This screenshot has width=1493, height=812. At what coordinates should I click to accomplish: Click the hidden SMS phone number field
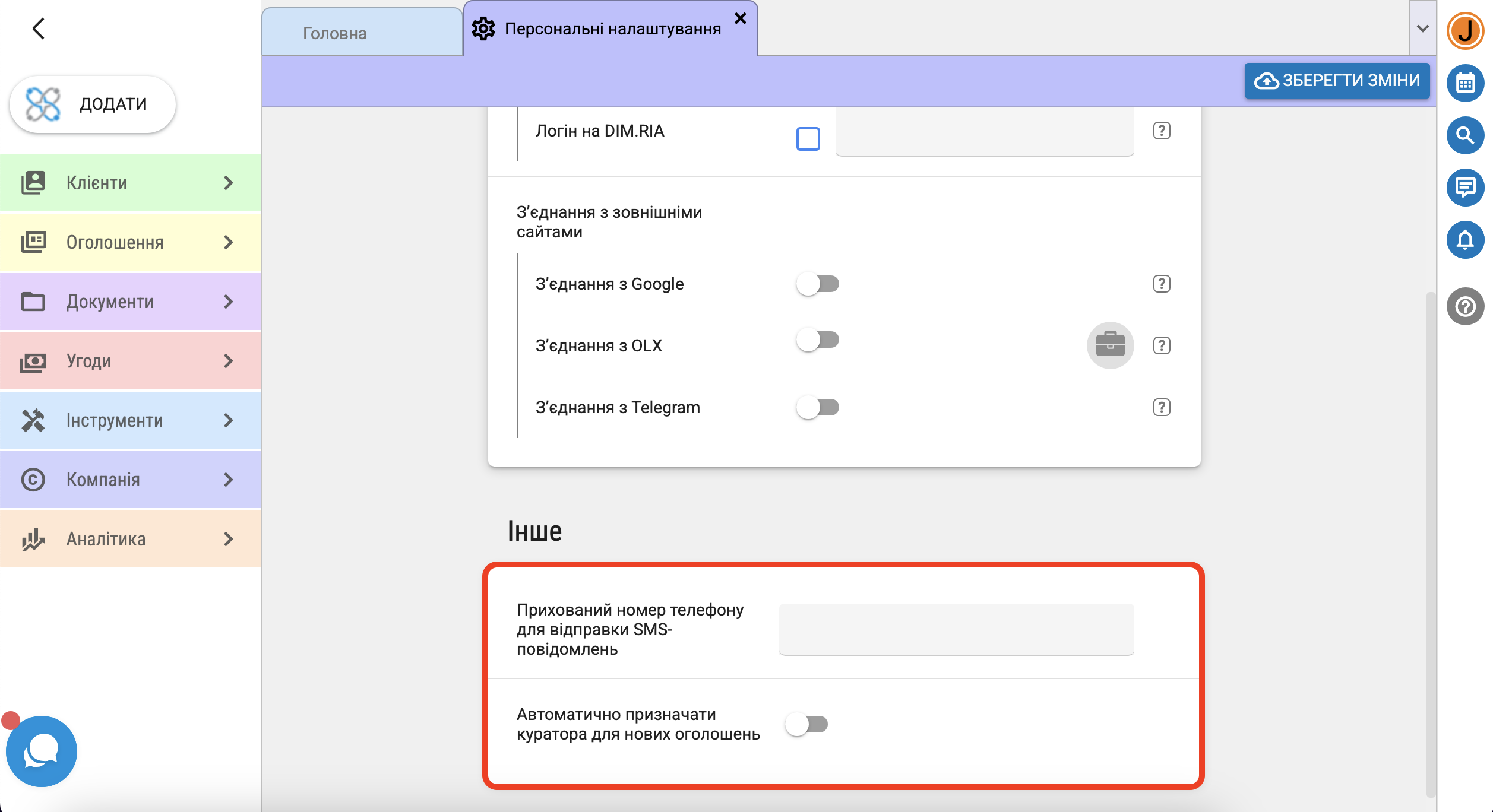pyautogui.click(x=956, y=629)
